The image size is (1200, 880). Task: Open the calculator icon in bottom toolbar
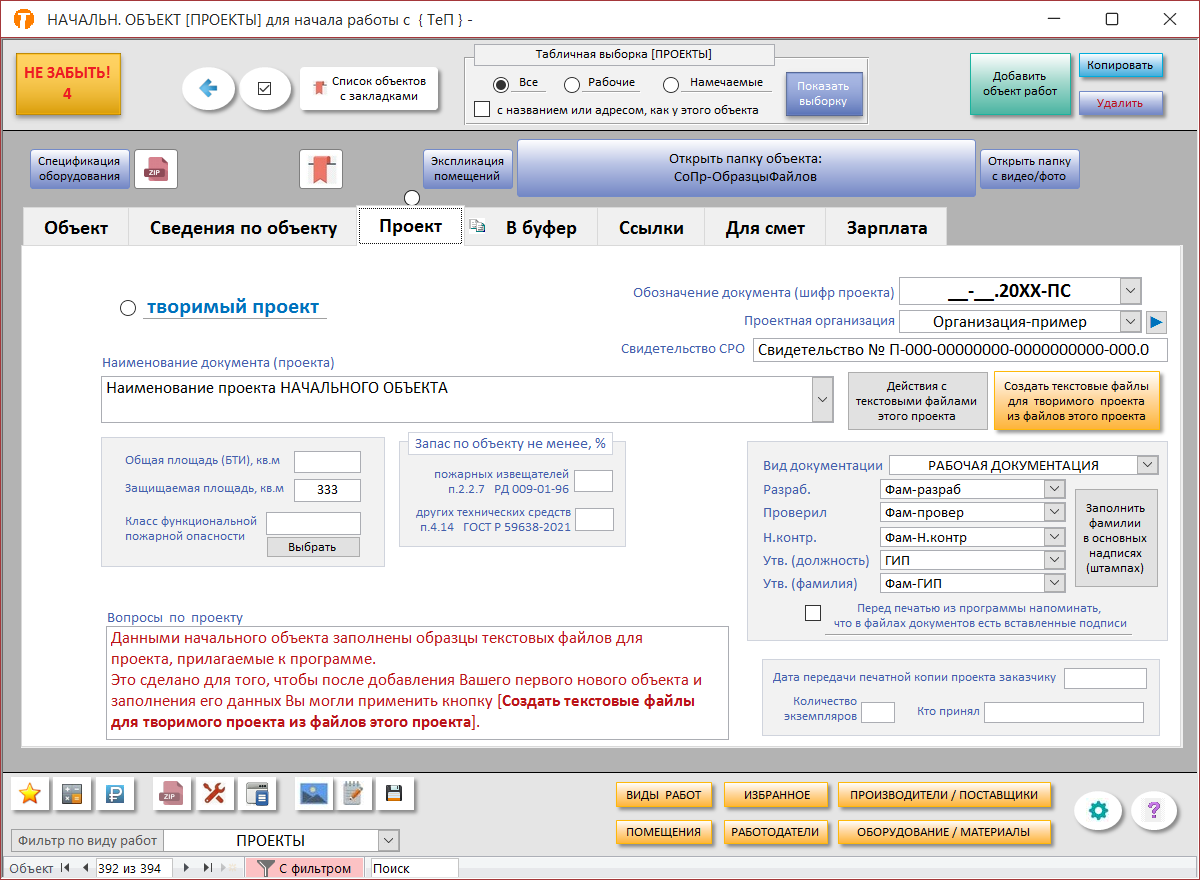coord(72,794)
